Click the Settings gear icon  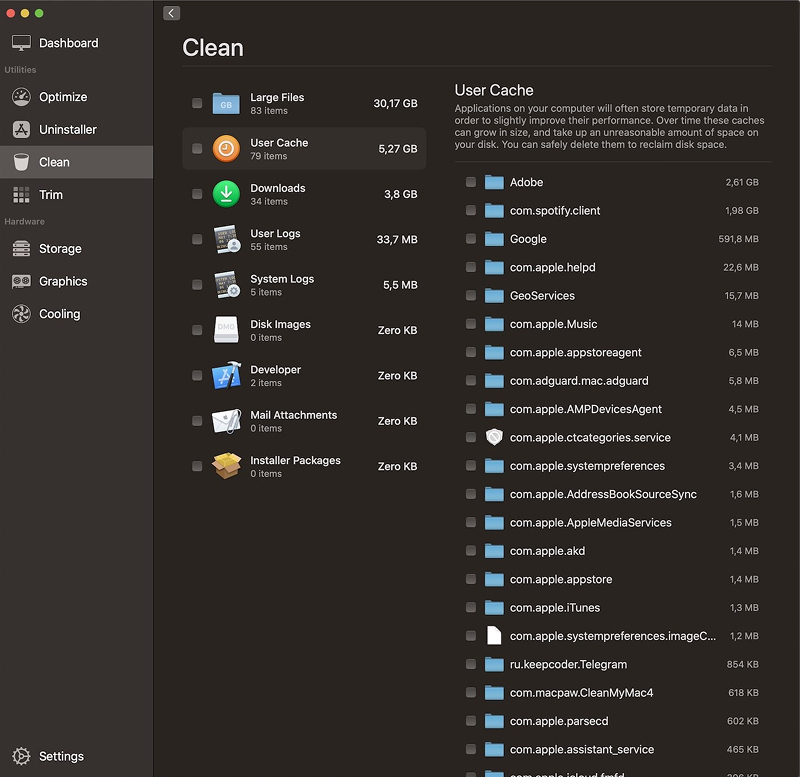21,756
